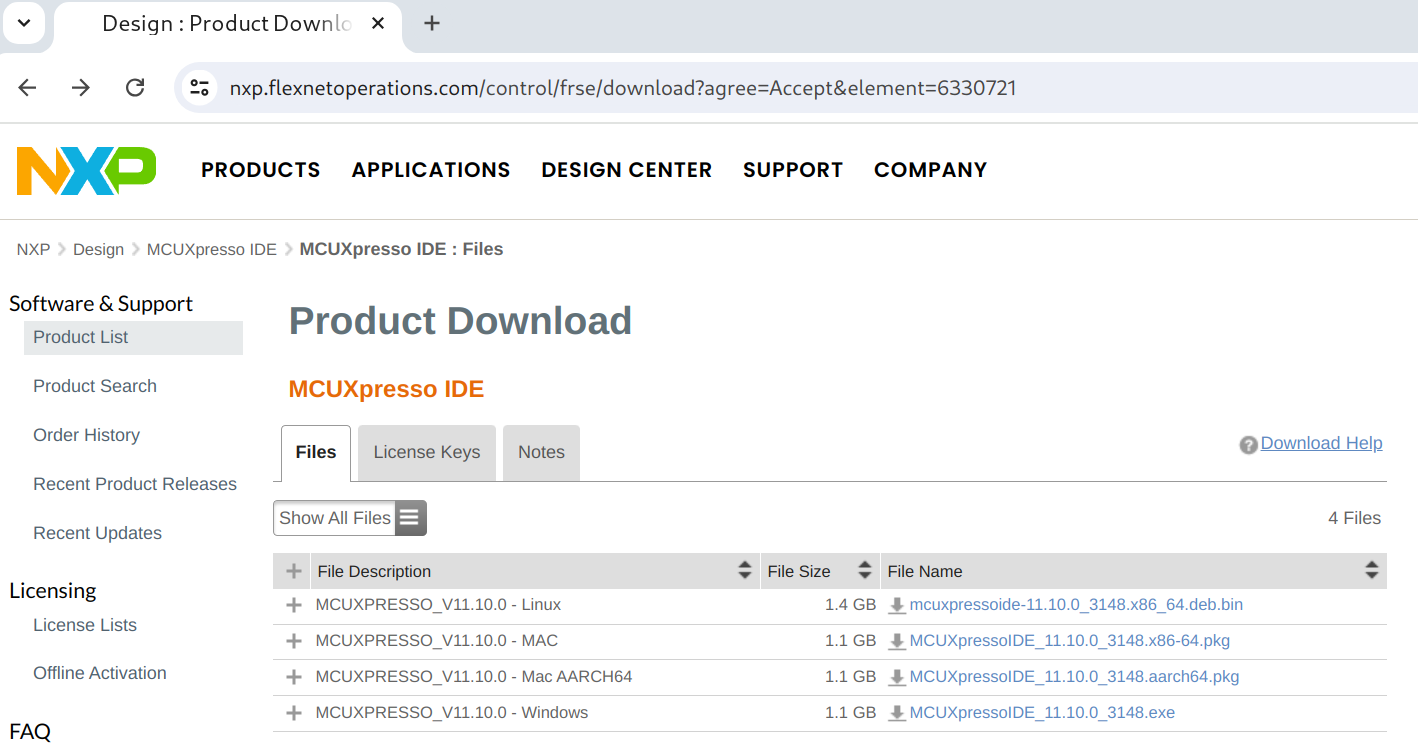Download MCUXpressoIDE_11.10.0_3148.exe
1418x754 pixels.
1042,713
